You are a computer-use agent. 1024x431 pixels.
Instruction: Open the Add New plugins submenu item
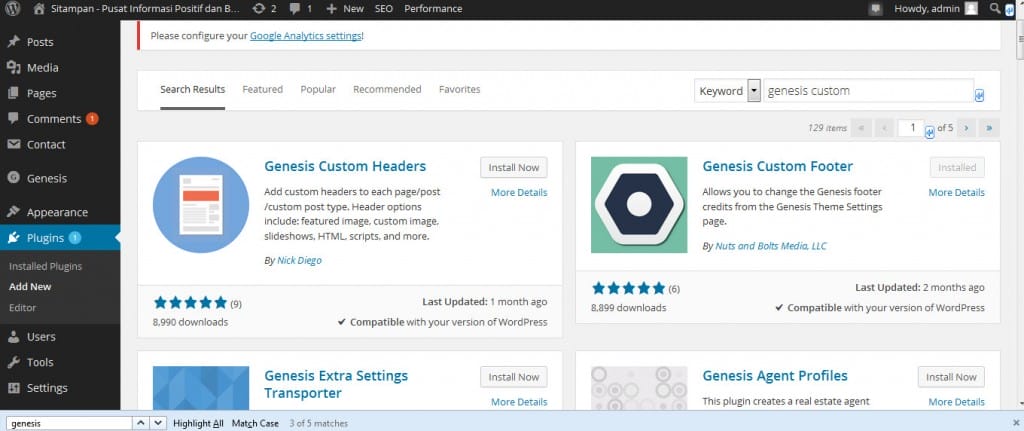30,287
